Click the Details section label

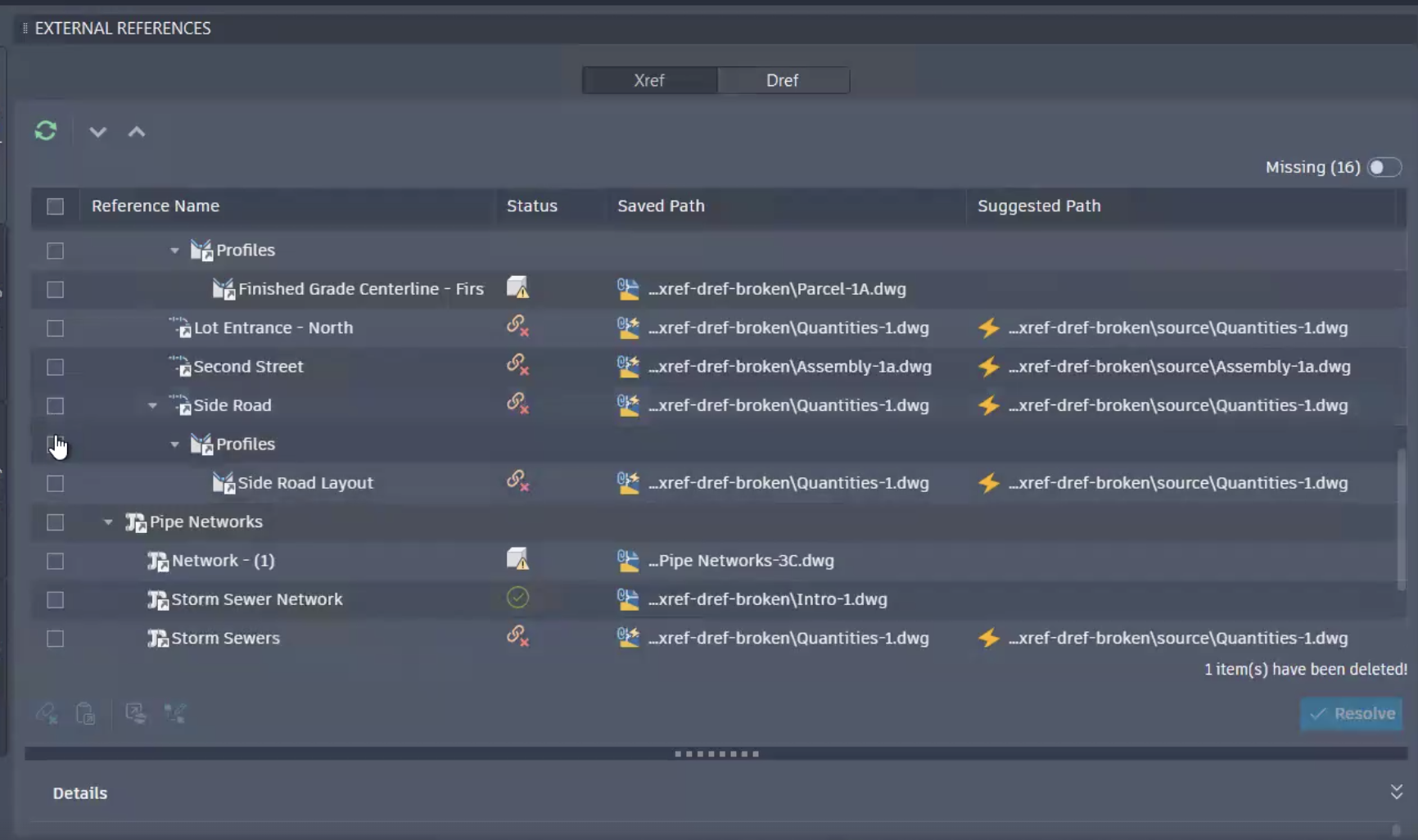tap(80, 793)
